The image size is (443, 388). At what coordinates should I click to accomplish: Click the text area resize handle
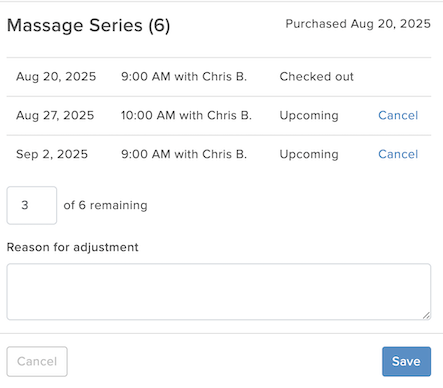[x=426, y=315]
